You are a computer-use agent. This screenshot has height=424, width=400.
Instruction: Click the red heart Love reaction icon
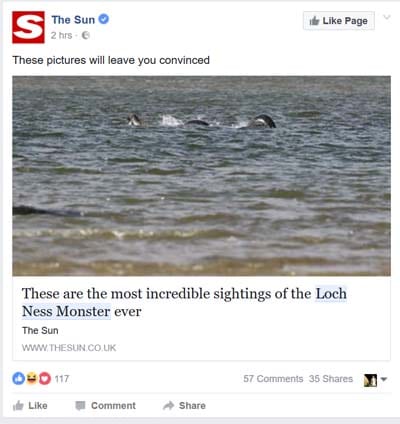pos(45,378)
